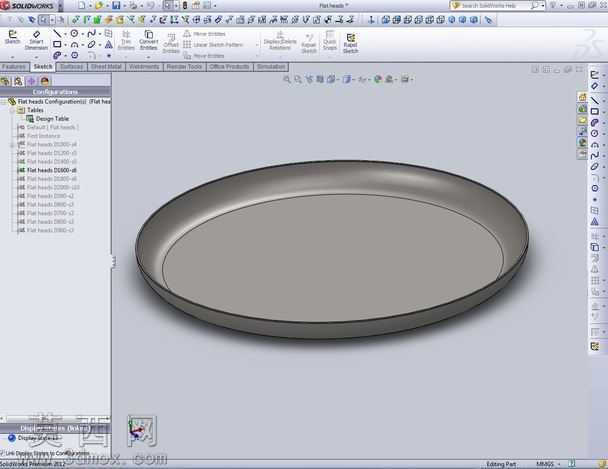Open the Circle tool dropdown arrow
This screenshot has height=469, width=608.
click(x=82, y=34)
